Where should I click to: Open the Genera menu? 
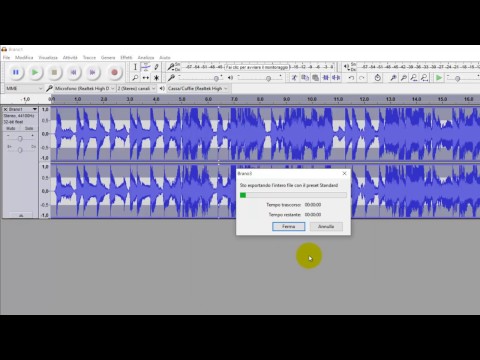pyautogui.click(x=108, y=58)
